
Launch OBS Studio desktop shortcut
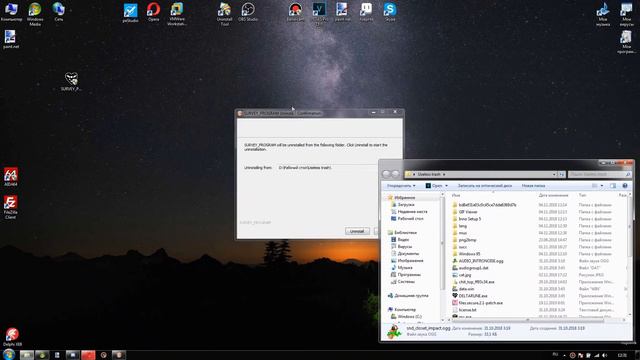point(248,12)
